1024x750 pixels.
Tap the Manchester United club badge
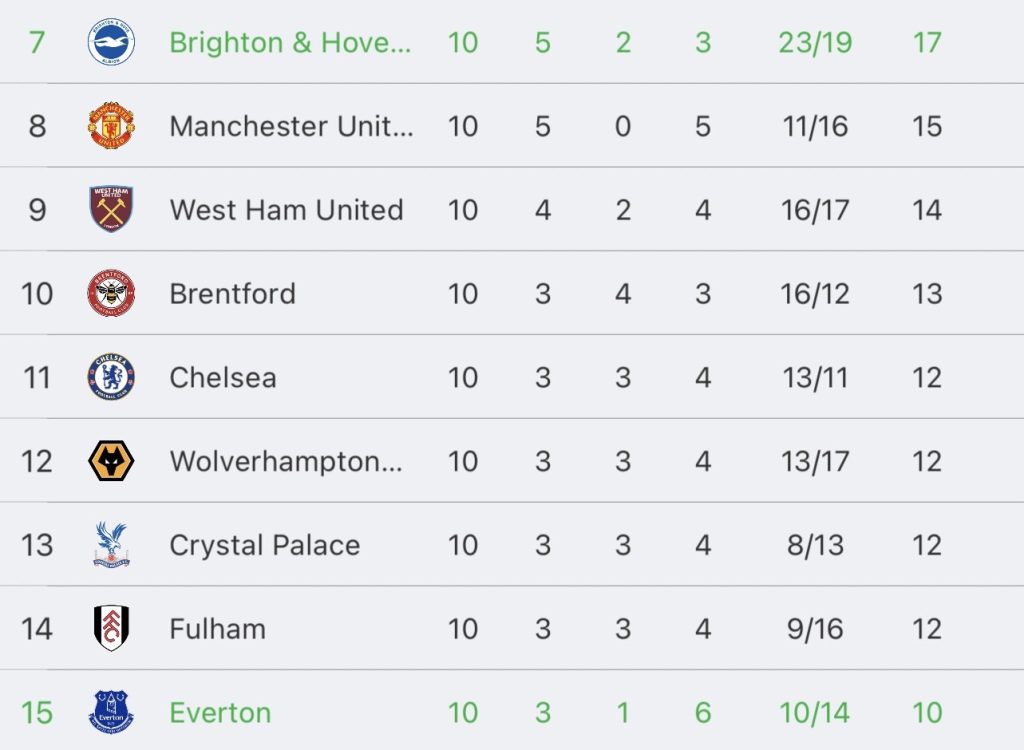click(x=111, y=126)
